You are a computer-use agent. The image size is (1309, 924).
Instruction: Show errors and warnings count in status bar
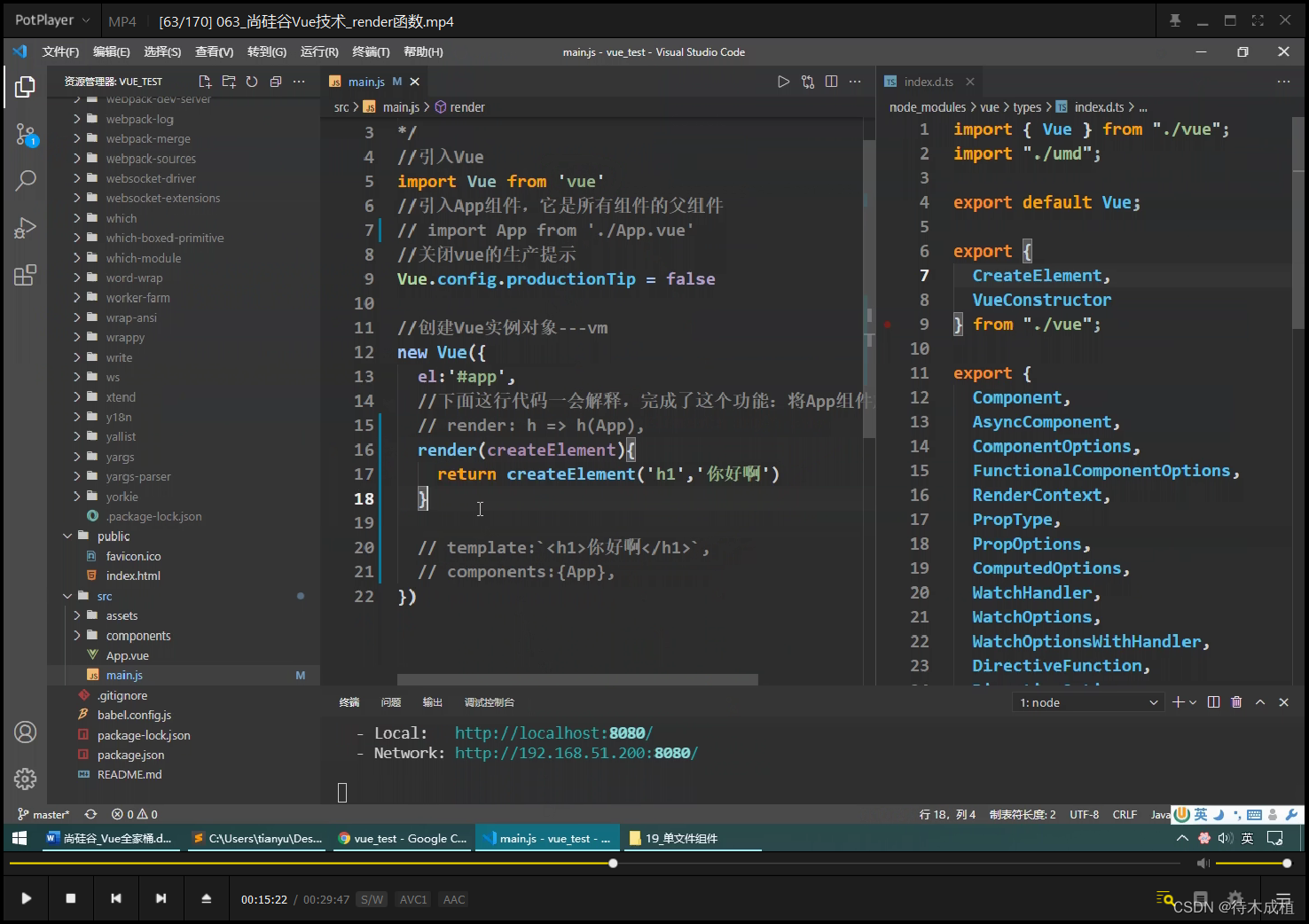point(135,814)
